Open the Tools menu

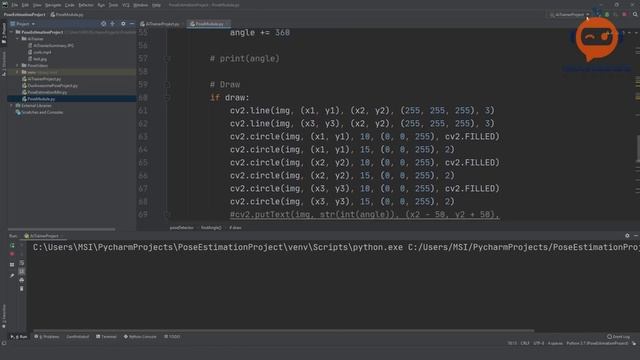[113, 5]
